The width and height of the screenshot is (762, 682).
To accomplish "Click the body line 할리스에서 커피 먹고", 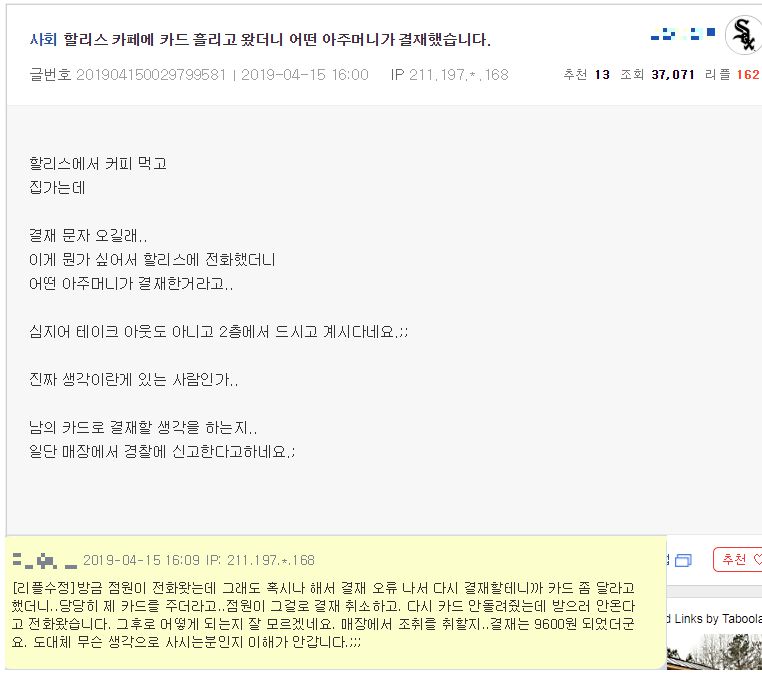I will point(98,163).
